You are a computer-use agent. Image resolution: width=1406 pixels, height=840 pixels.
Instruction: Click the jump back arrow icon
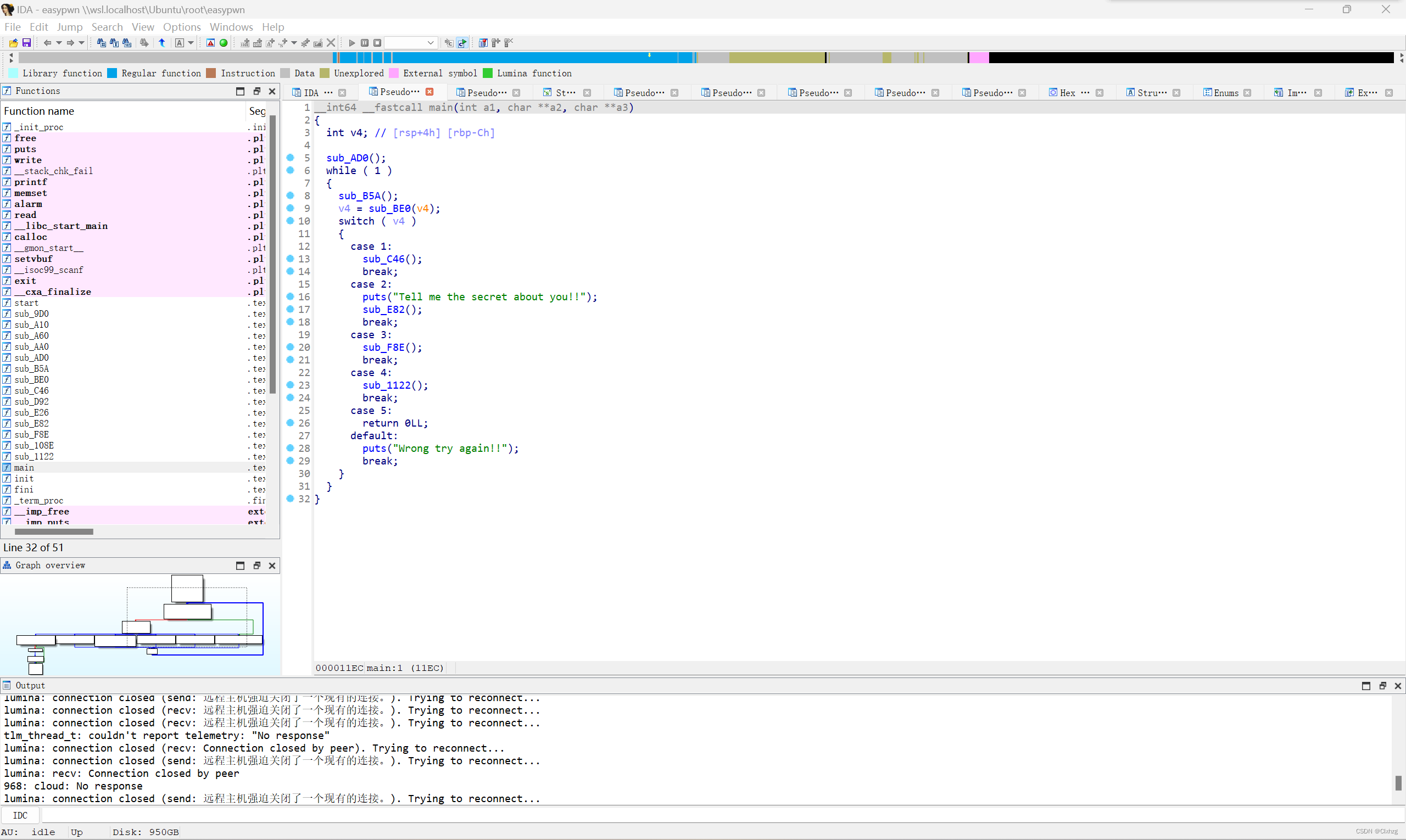[48, 43]
